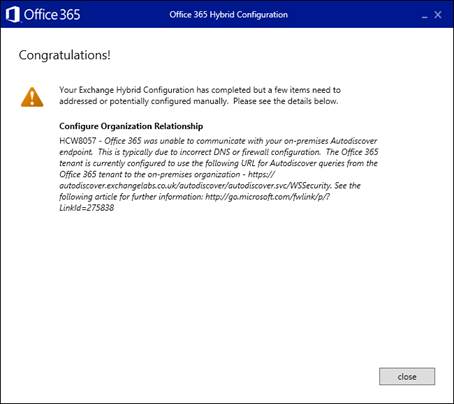Image resolution: width=454 pixels, height=404 pixels.
Task: Open the go.microsoft.com fwlink article URL
Action: (x=267, y=197)
